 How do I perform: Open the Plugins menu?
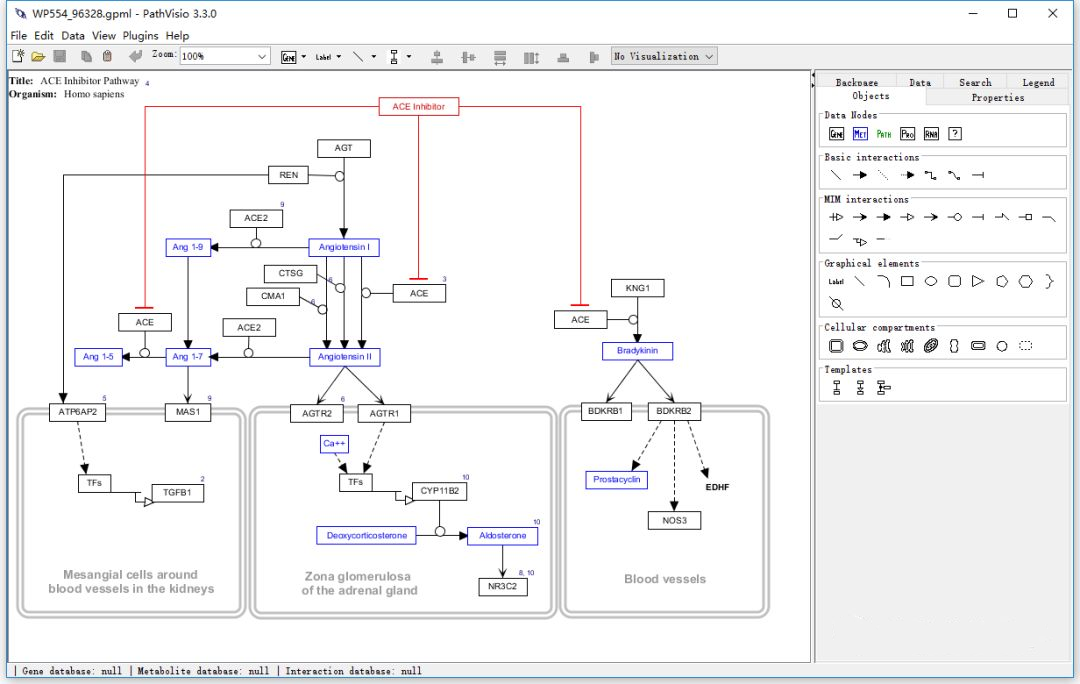[141, 36]
